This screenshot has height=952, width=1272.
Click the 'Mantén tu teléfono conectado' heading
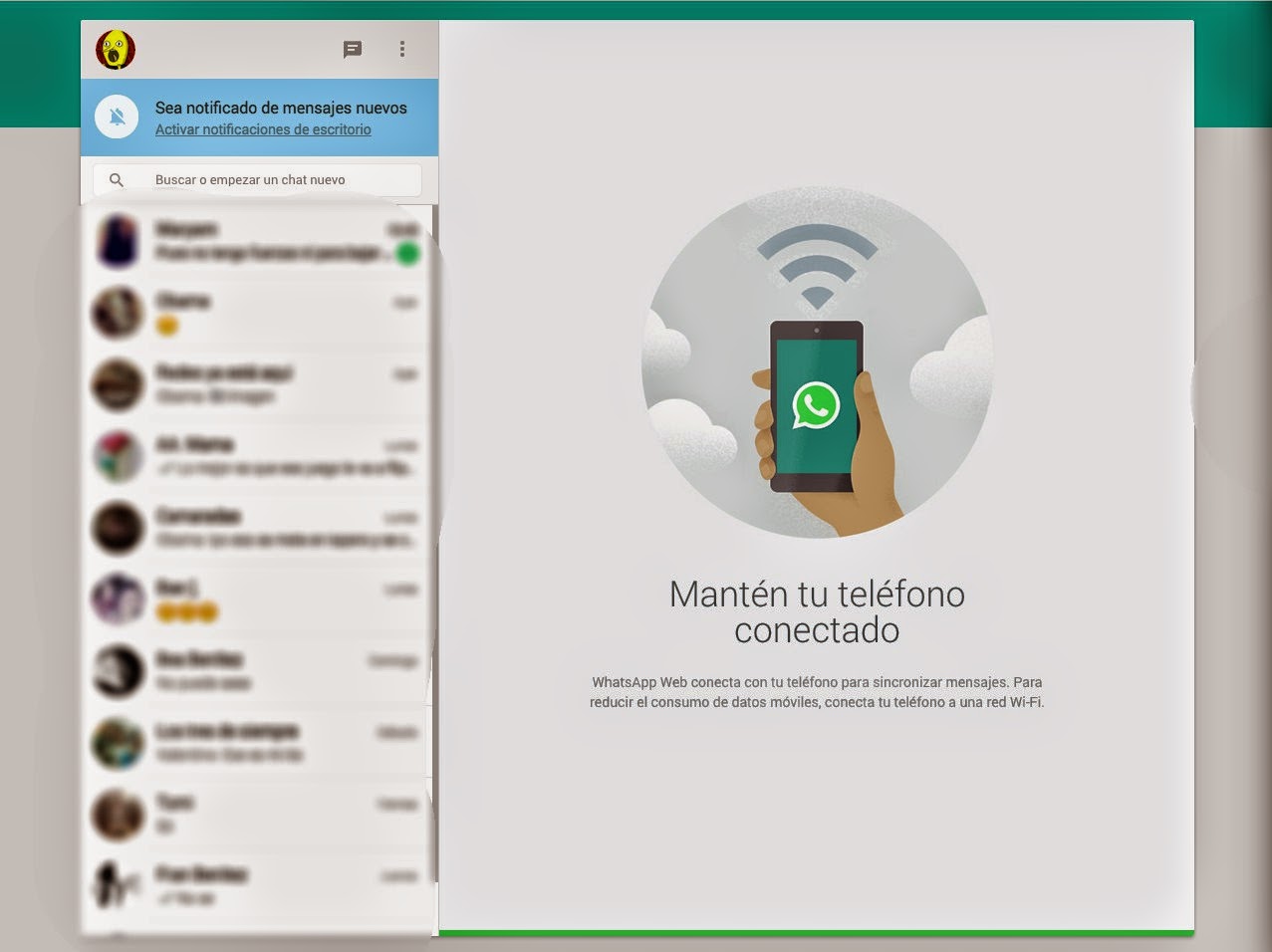tap(817, 611)
